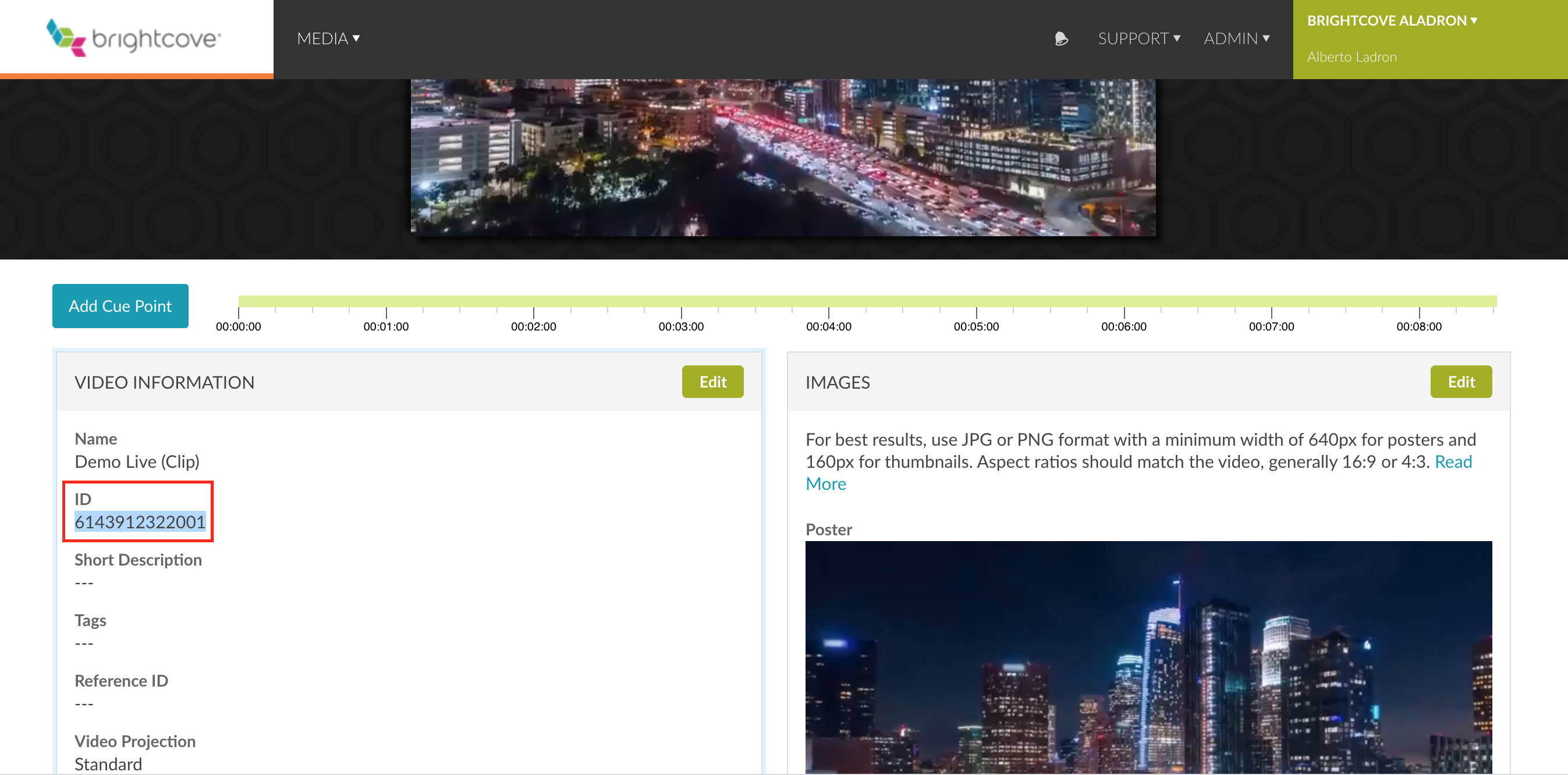
Task: Click the Add Cue Point button
Action: [x=120, y=306]
